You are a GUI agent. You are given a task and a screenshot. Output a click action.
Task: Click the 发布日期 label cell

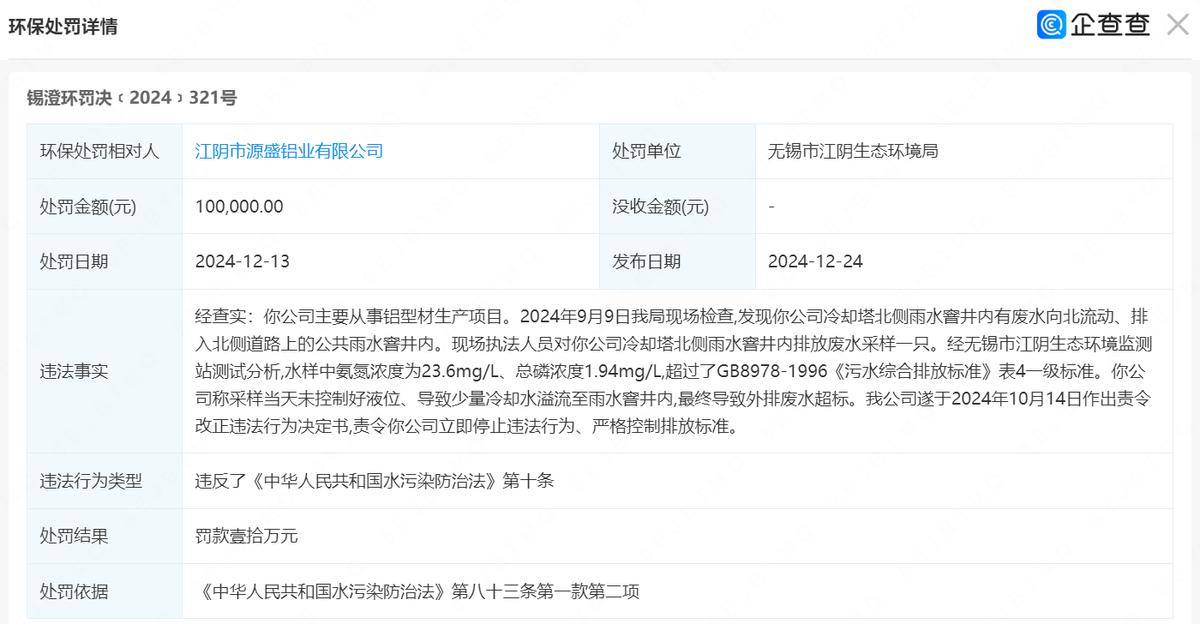pyautogui.click(x=677, y=262)
